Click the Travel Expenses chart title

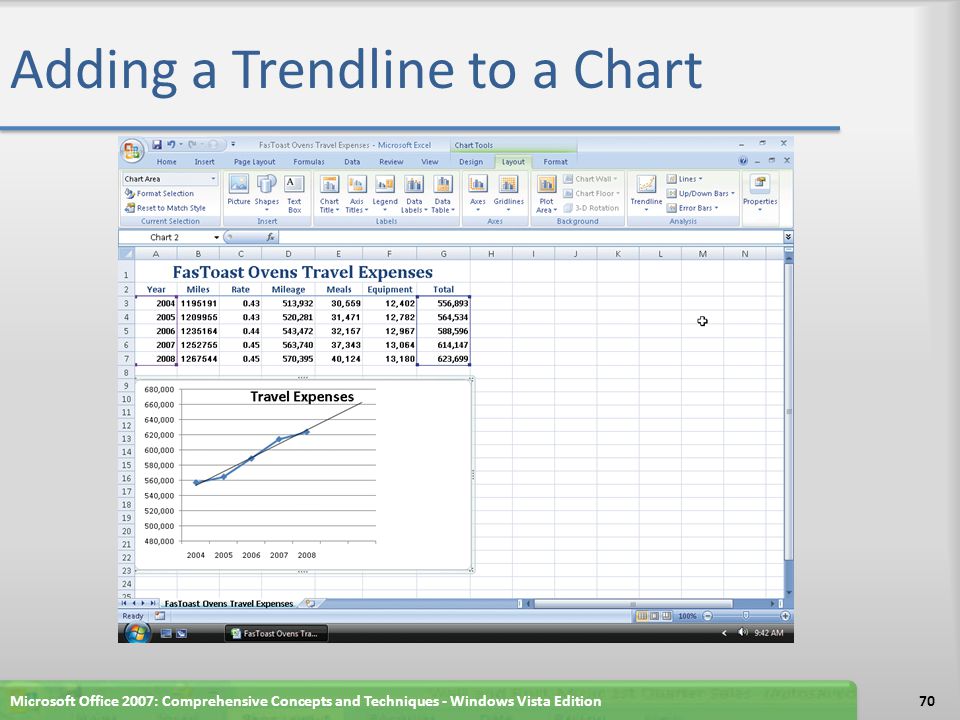[x=302, y=397]
